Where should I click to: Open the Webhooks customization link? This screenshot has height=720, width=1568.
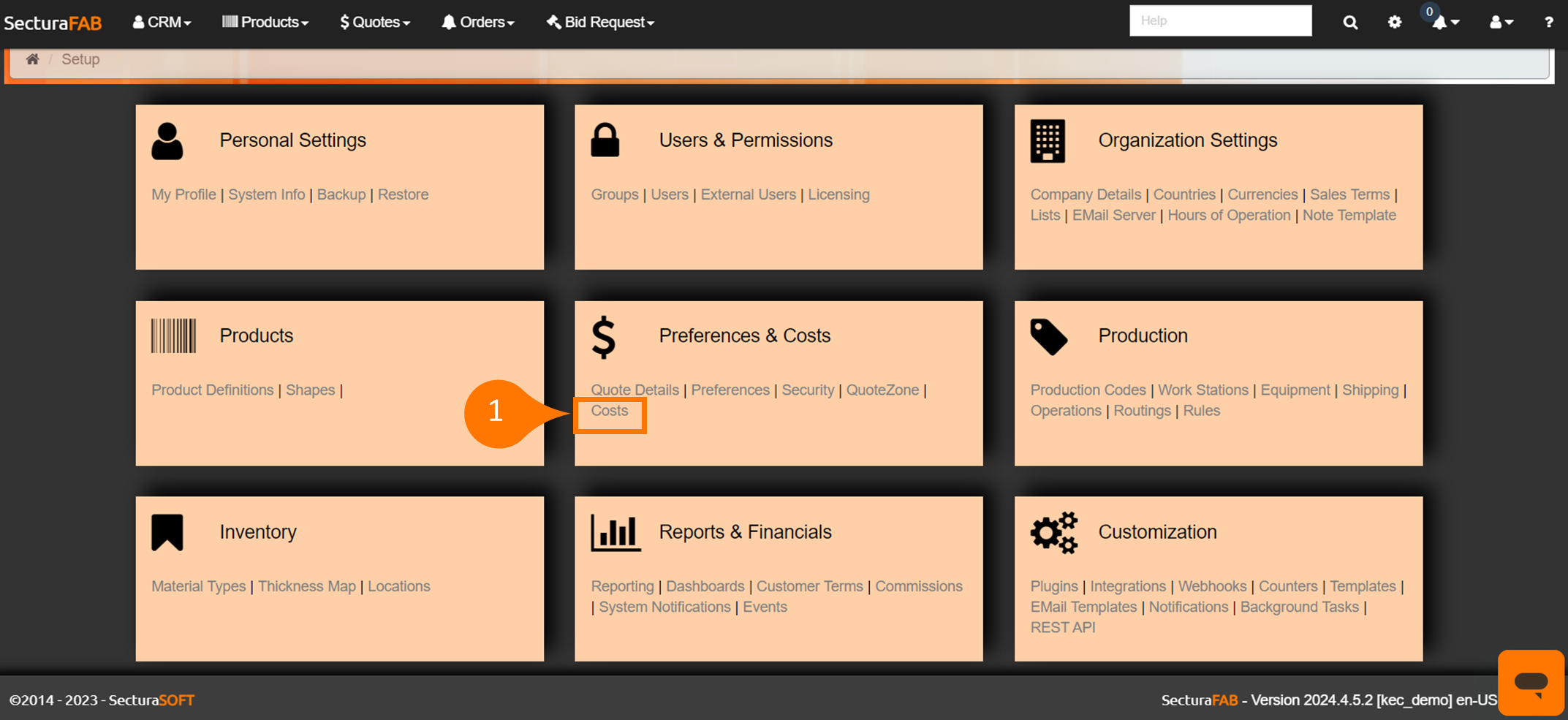[1212, 586]
